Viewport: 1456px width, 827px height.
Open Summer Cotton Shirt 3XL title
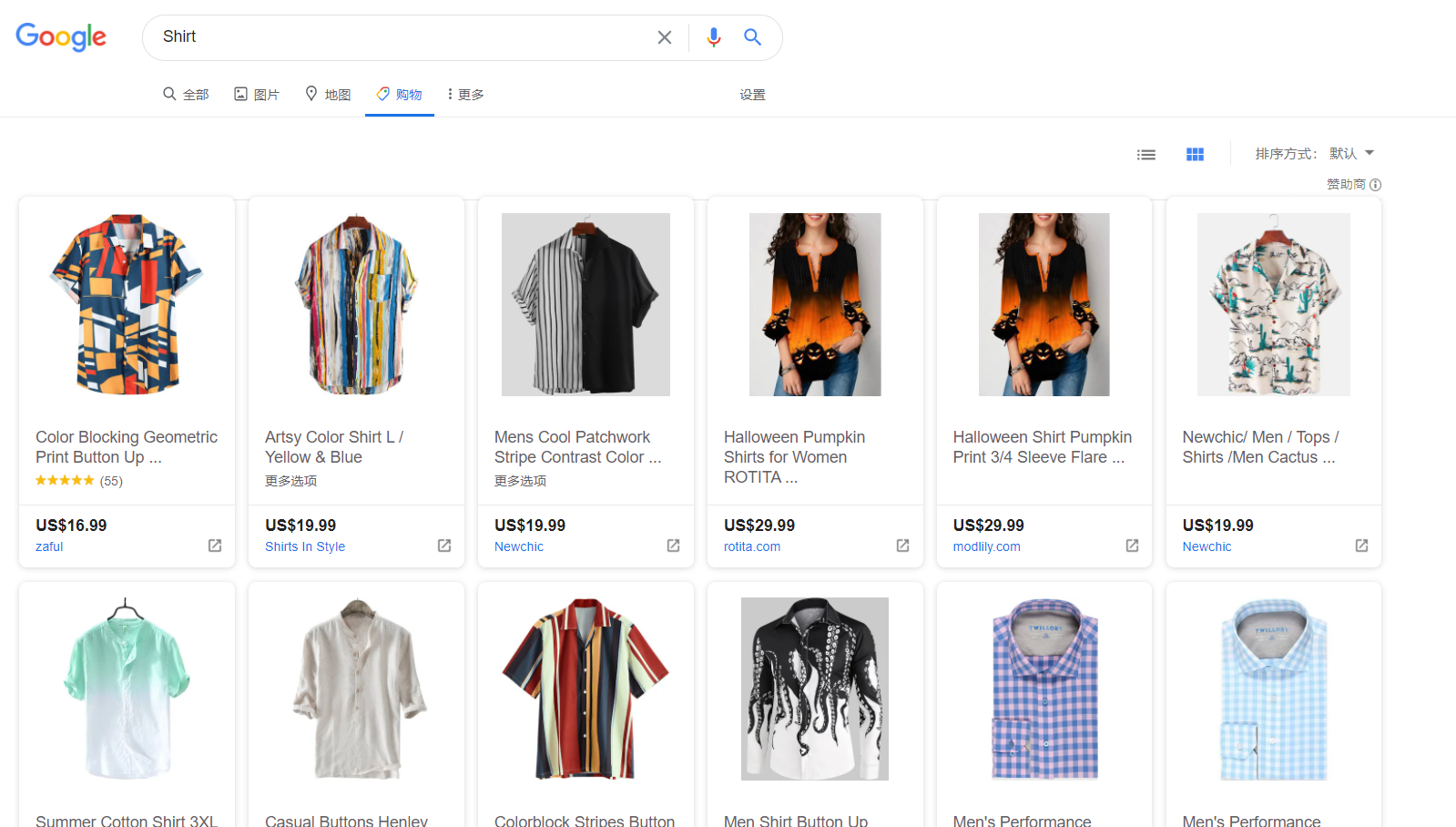point(127,821)
